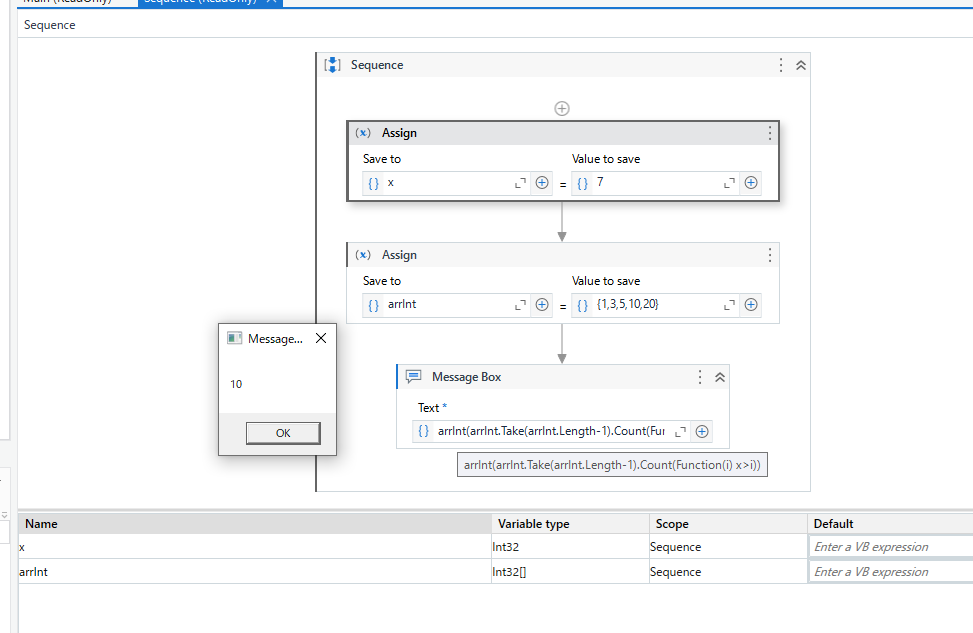This screenshot has width=973, height=633.
Task: Click the plus circle beside the Message Box Text field
Action: (701, 431)
